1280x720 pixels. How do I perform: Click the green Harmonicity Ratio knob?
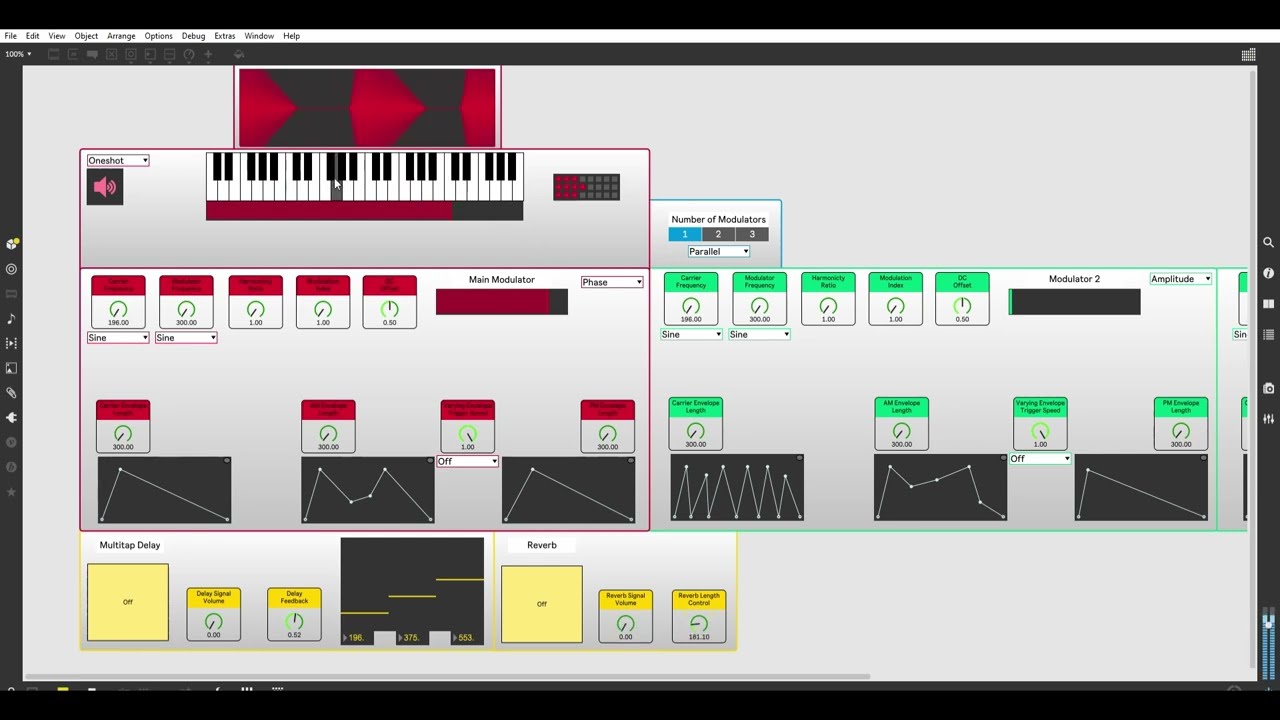828,306
